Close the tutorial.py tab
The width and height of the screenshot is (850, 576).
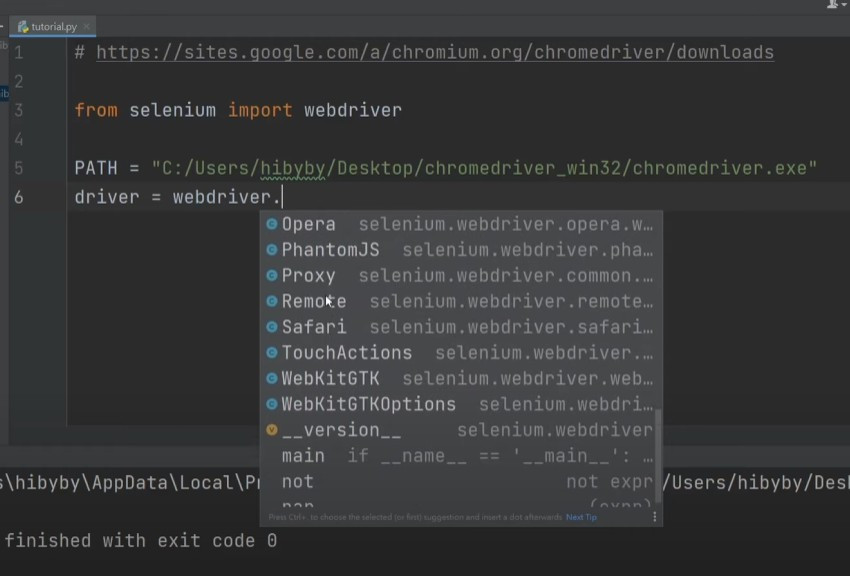(86, 26)
